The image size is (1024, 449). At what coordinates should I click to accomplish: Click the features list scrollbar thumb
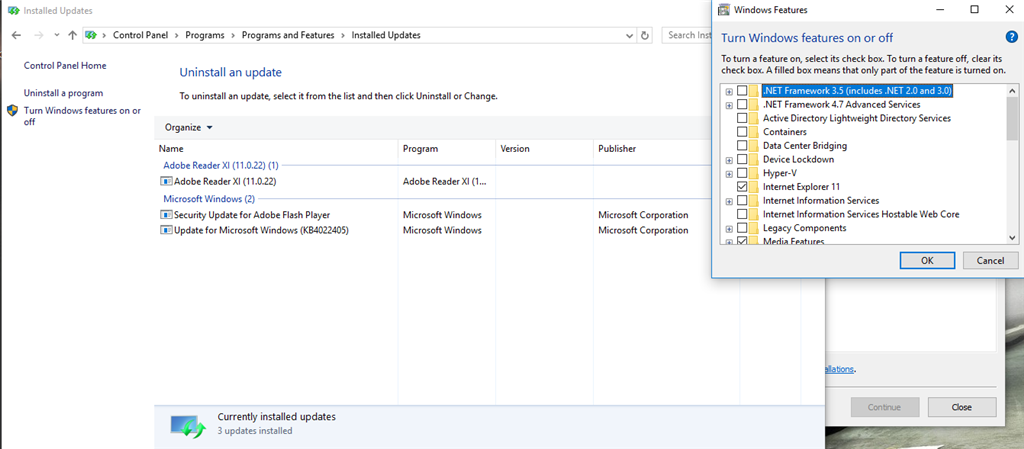[x=1012, y=119]
